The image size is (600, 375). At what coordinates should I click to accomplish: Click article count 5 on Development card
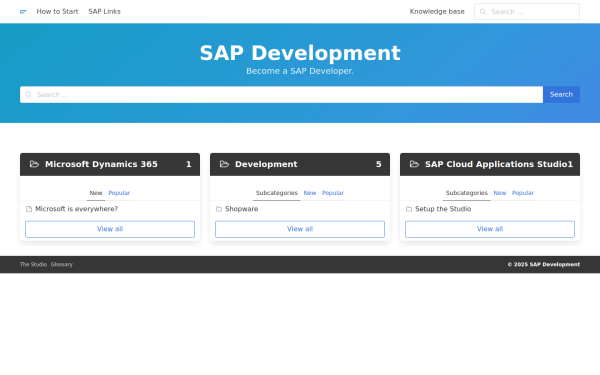tap(378, 164)
